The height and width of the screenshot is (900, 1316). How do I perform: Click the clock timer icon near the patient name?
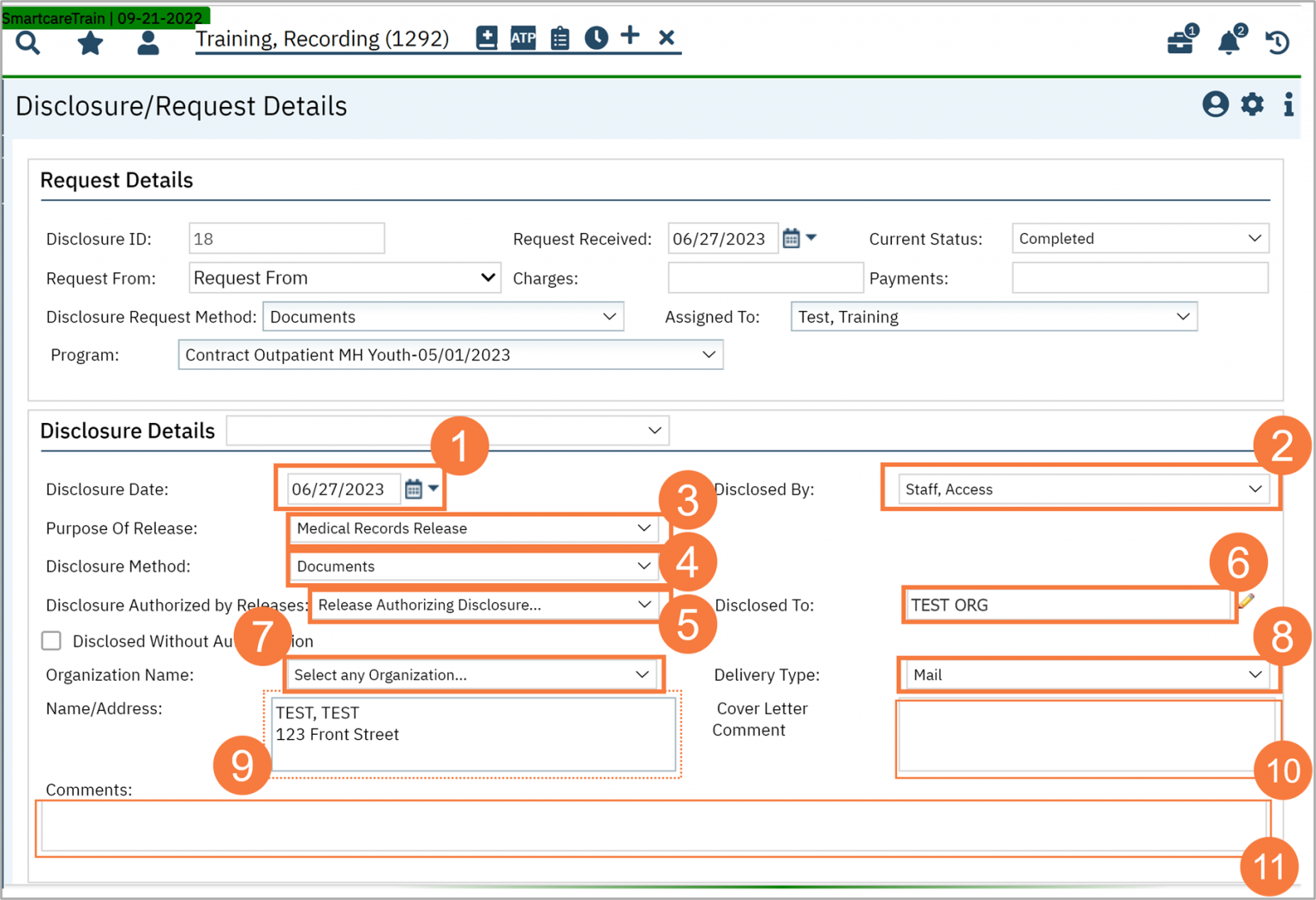click(x=595, y=38)
